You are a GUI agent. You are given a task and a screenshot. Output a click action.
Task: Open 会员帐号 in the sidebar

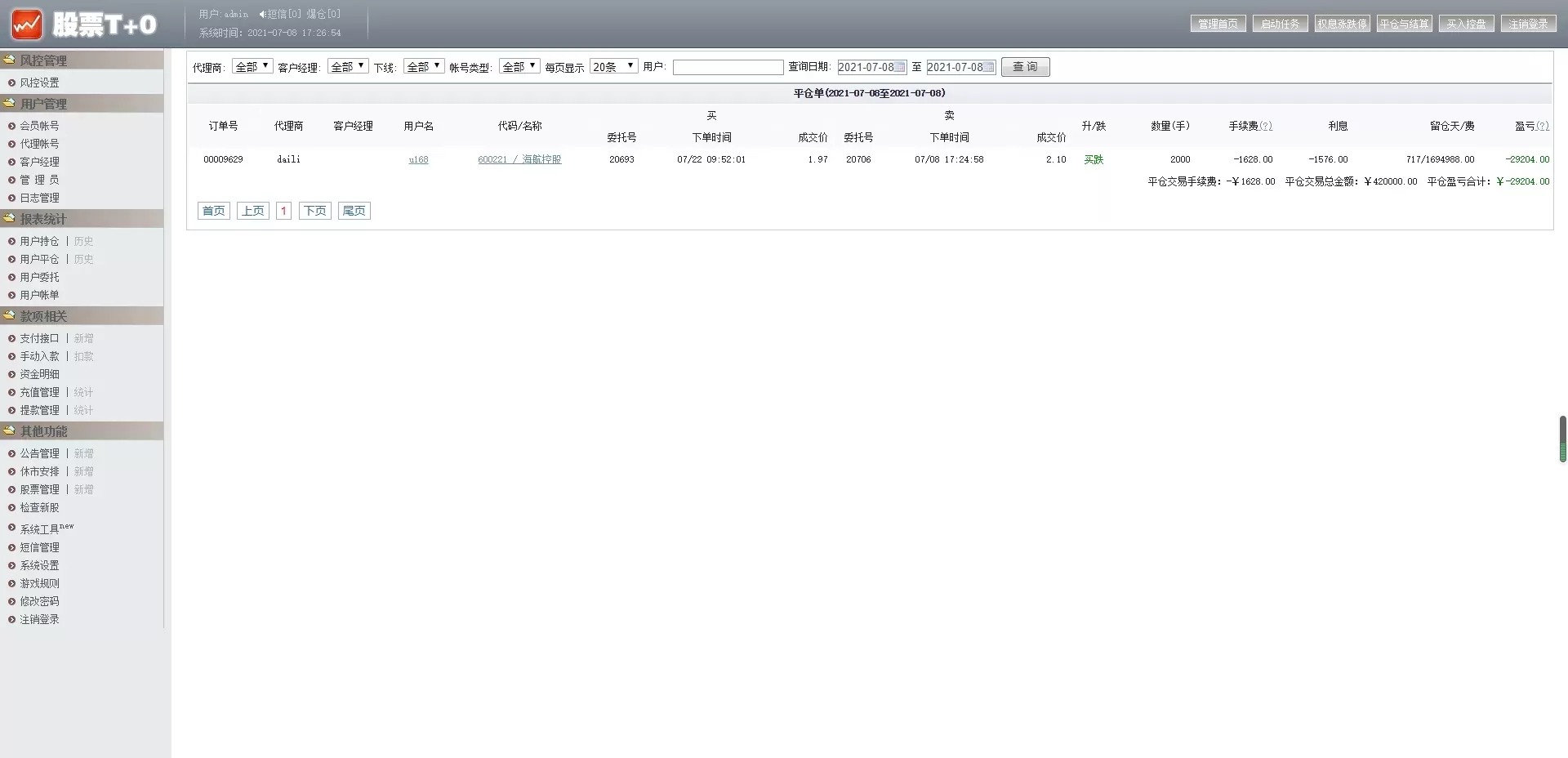coord(39,126)
